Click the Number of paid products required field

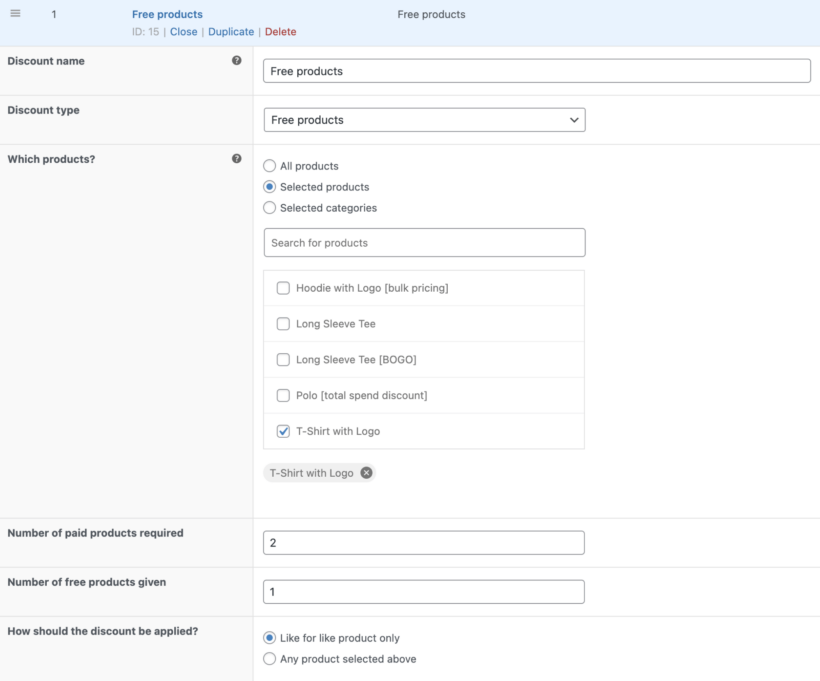coord(424,542)
